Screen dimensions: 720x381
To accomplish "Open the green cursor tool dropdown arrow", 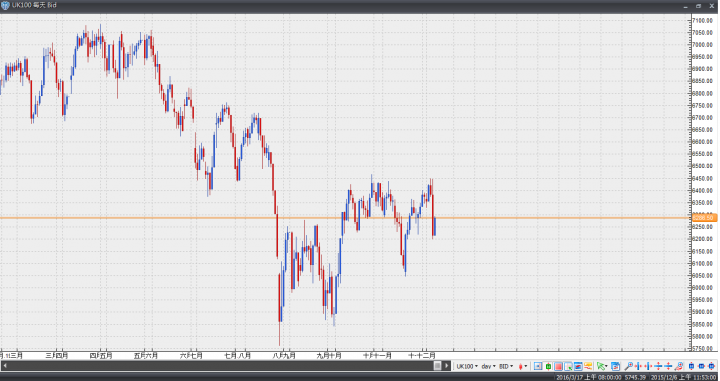I will coord(607,366).
